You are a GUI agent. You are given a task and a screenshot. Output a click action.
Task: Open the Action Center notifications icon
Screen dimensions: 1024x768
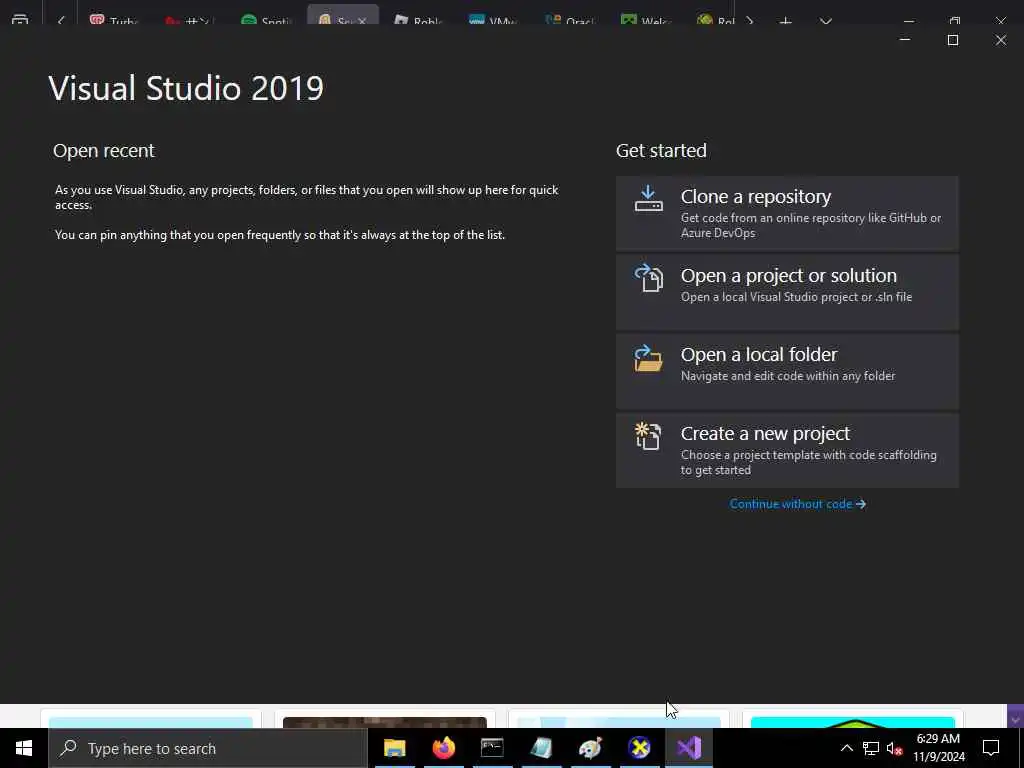[991, 748]
